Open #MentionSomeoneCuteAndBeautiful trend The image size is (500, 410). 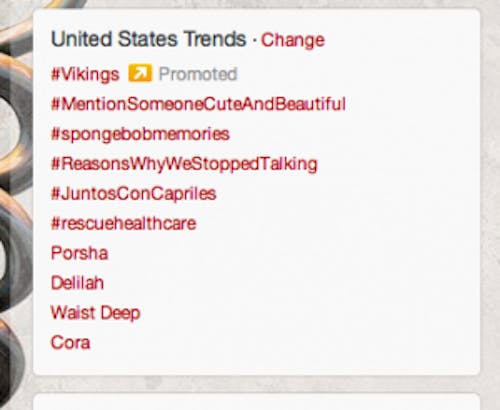pyautogui.click(x=198, y=104)
